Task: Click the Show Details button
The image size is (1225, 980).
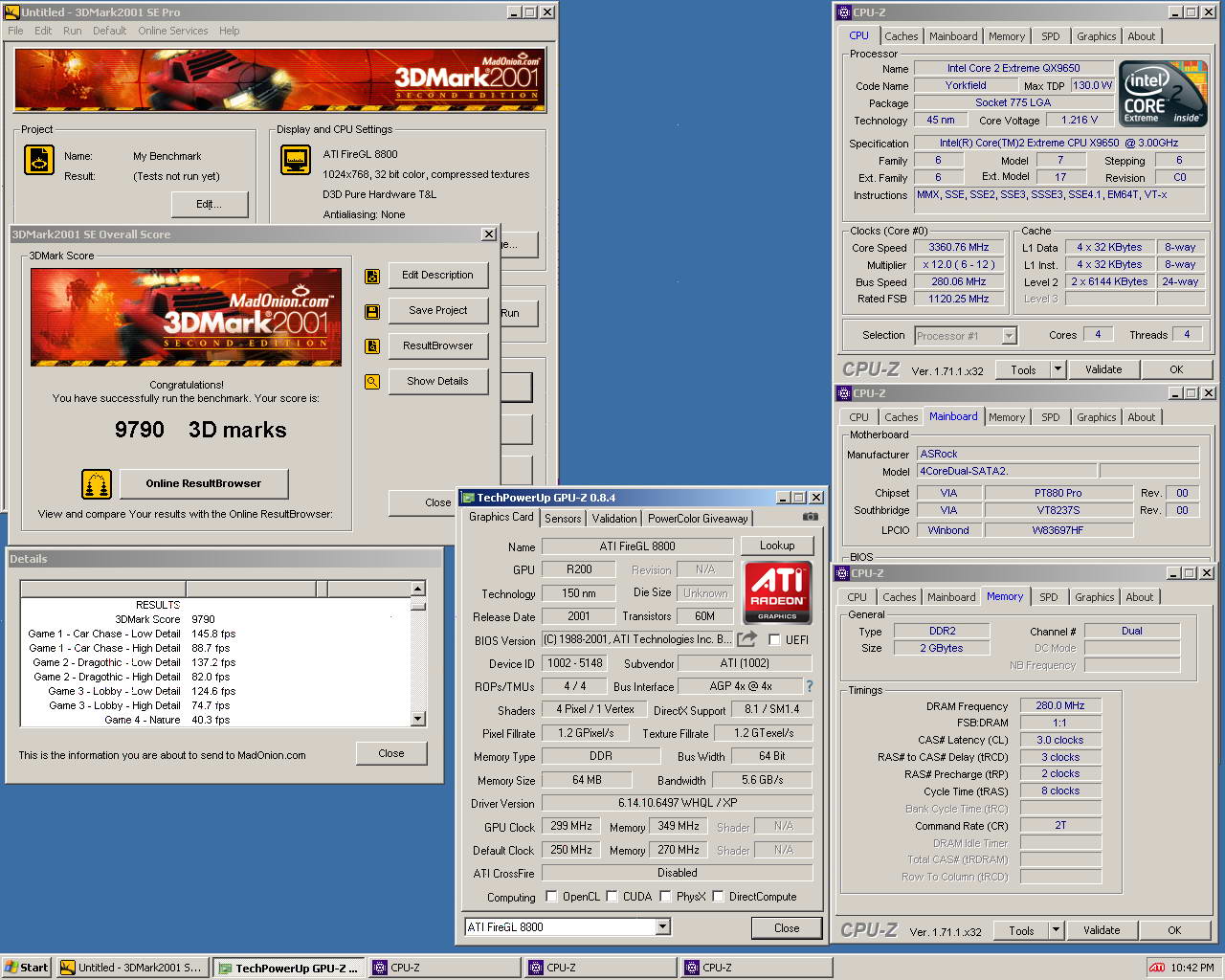Action: [x=437, y=381]
